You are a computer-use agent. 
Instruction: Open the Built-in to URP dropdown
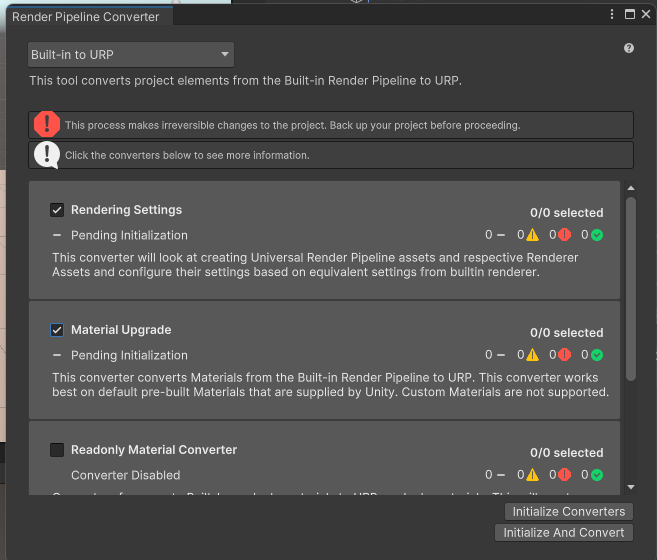coord(131,54)
